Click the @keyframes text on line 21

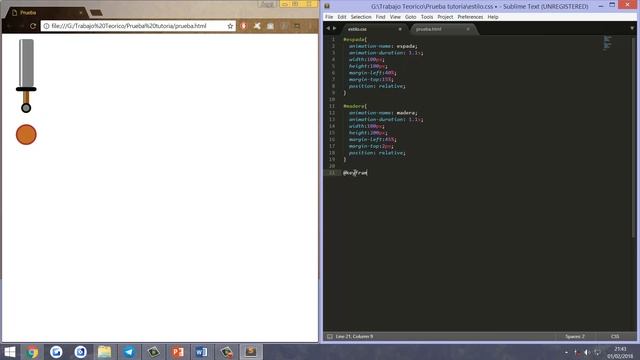tap(355, 173)
